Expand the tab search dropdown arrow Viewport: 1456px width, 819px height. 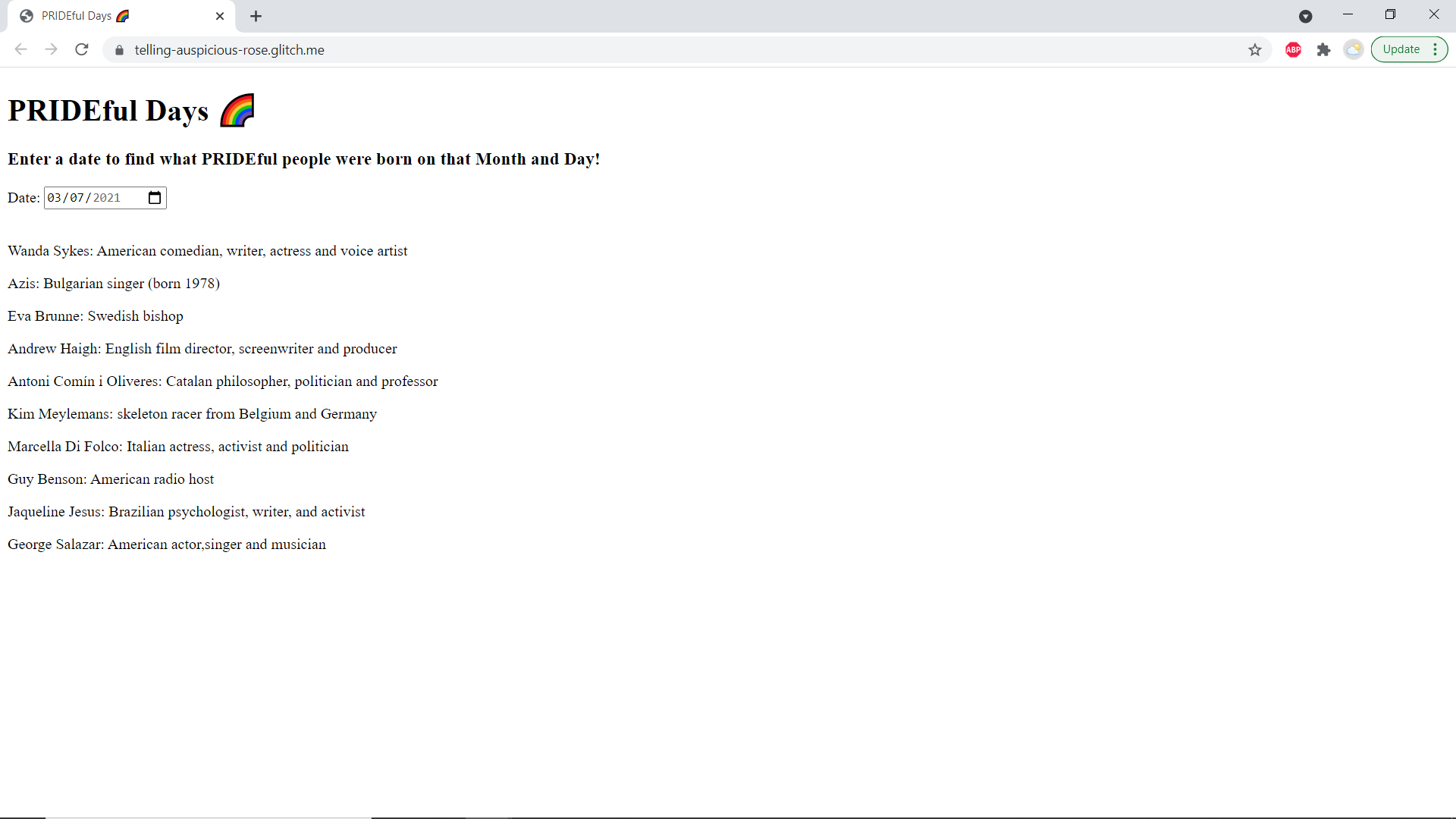[x=1306, y=16]
